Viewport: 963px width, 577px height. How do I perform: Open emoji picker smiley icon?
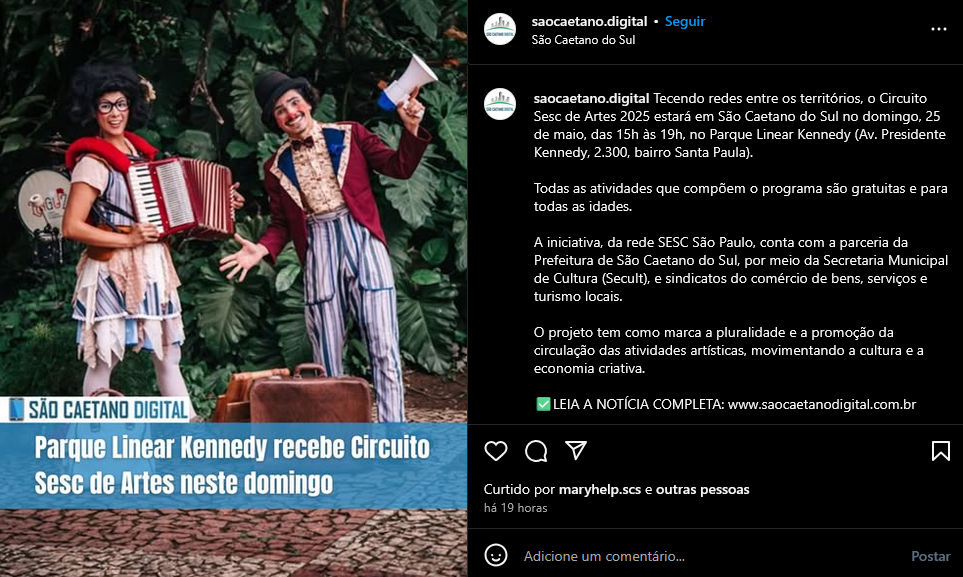[x=496, y=555]
